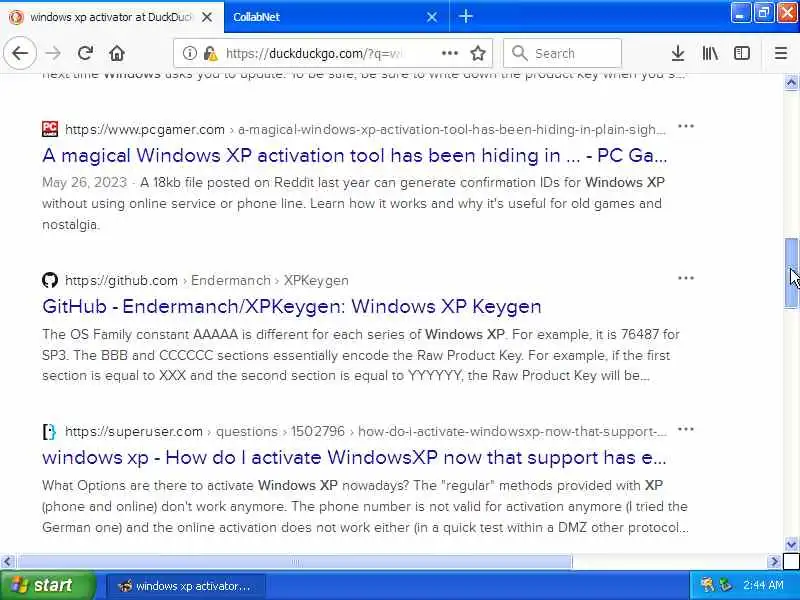The height and width of the screenshot is (600, 800).
Task: Click the scroll right arrow
Action: pos(774,562)
